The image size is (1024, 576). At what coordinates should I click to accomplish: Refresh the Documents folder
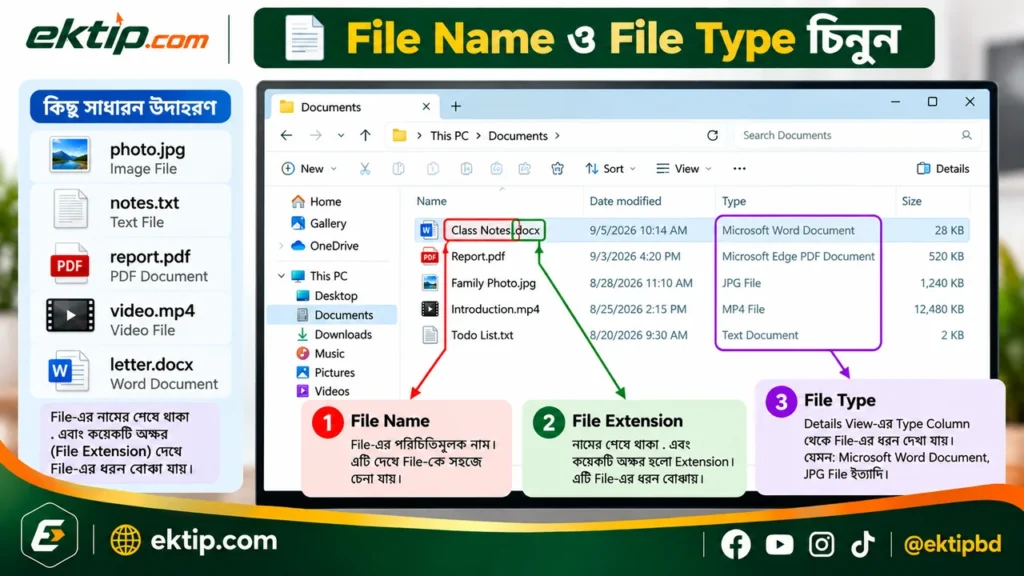[712, 135]
